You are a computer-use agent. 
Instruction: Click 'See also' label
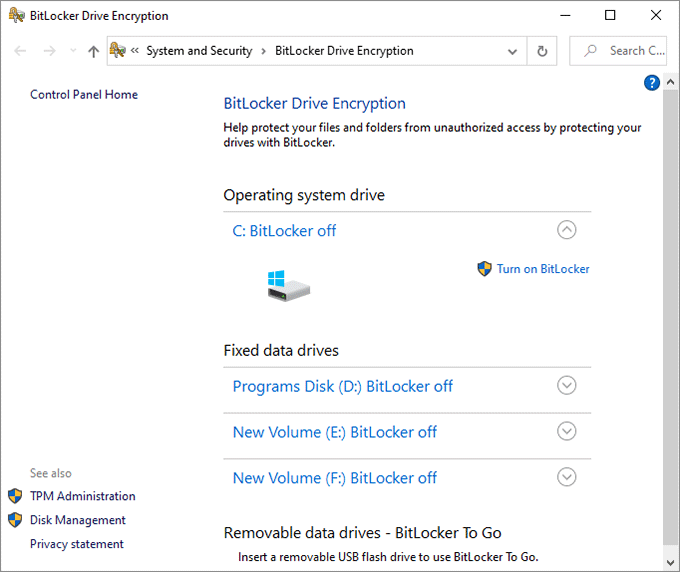51,473
